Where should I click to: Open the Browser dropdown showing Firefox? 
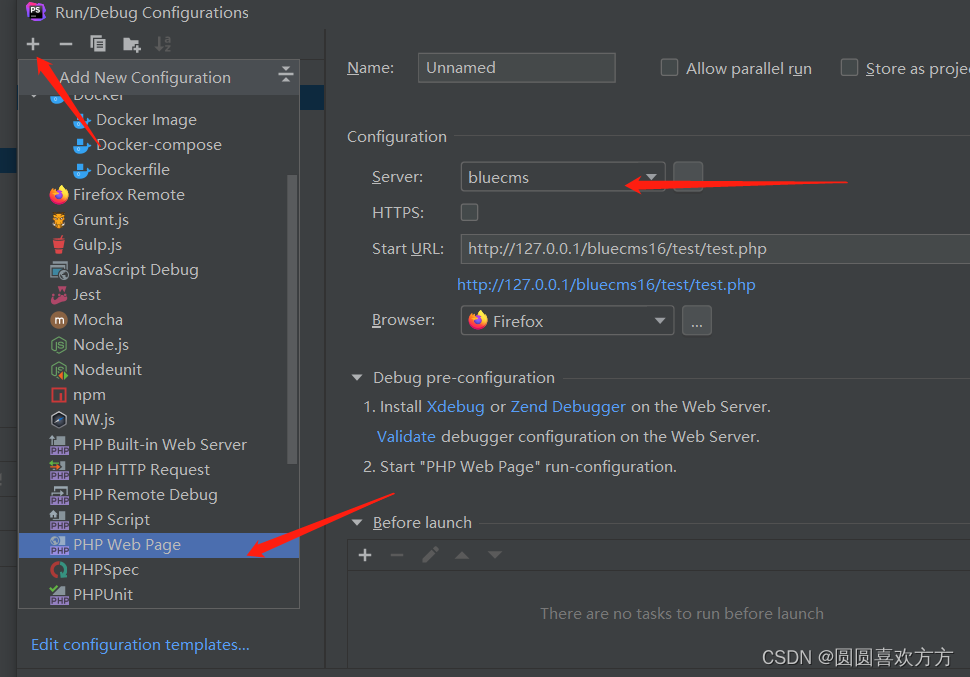567,321
